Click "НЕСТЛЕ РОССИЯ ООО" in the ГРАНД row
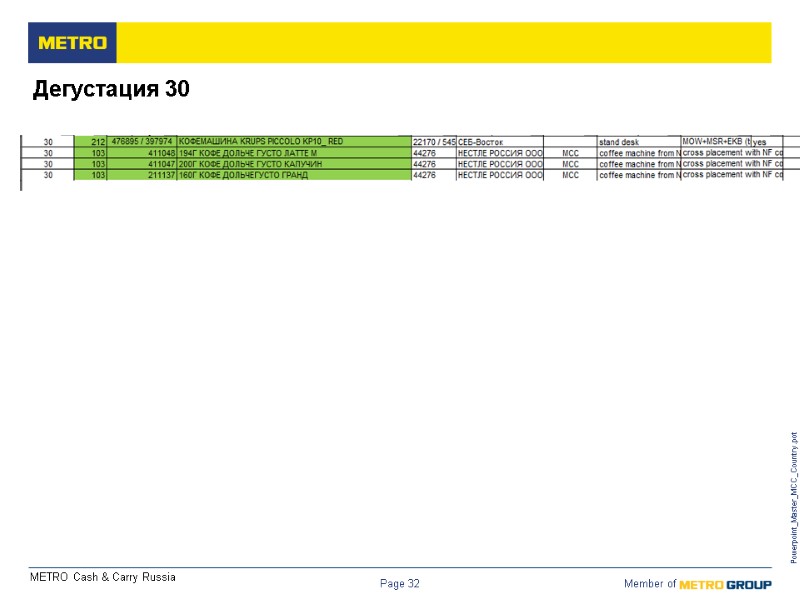 pos(499,175)
